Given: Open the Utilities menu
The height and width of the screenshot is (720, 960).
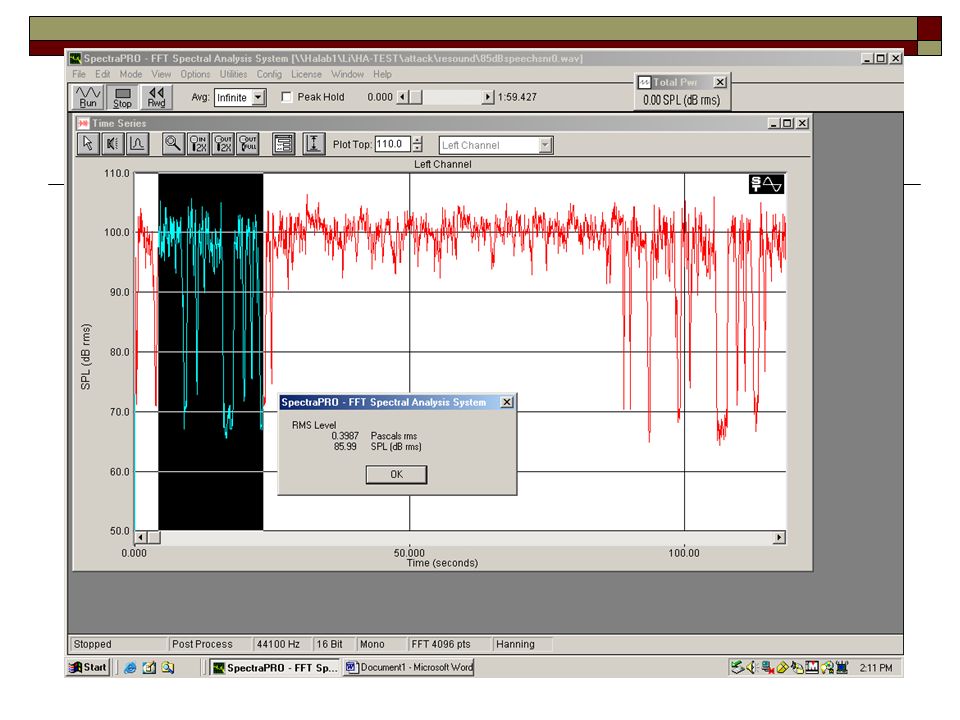Looking at the screenshot, I should click(x=233, y=74).
